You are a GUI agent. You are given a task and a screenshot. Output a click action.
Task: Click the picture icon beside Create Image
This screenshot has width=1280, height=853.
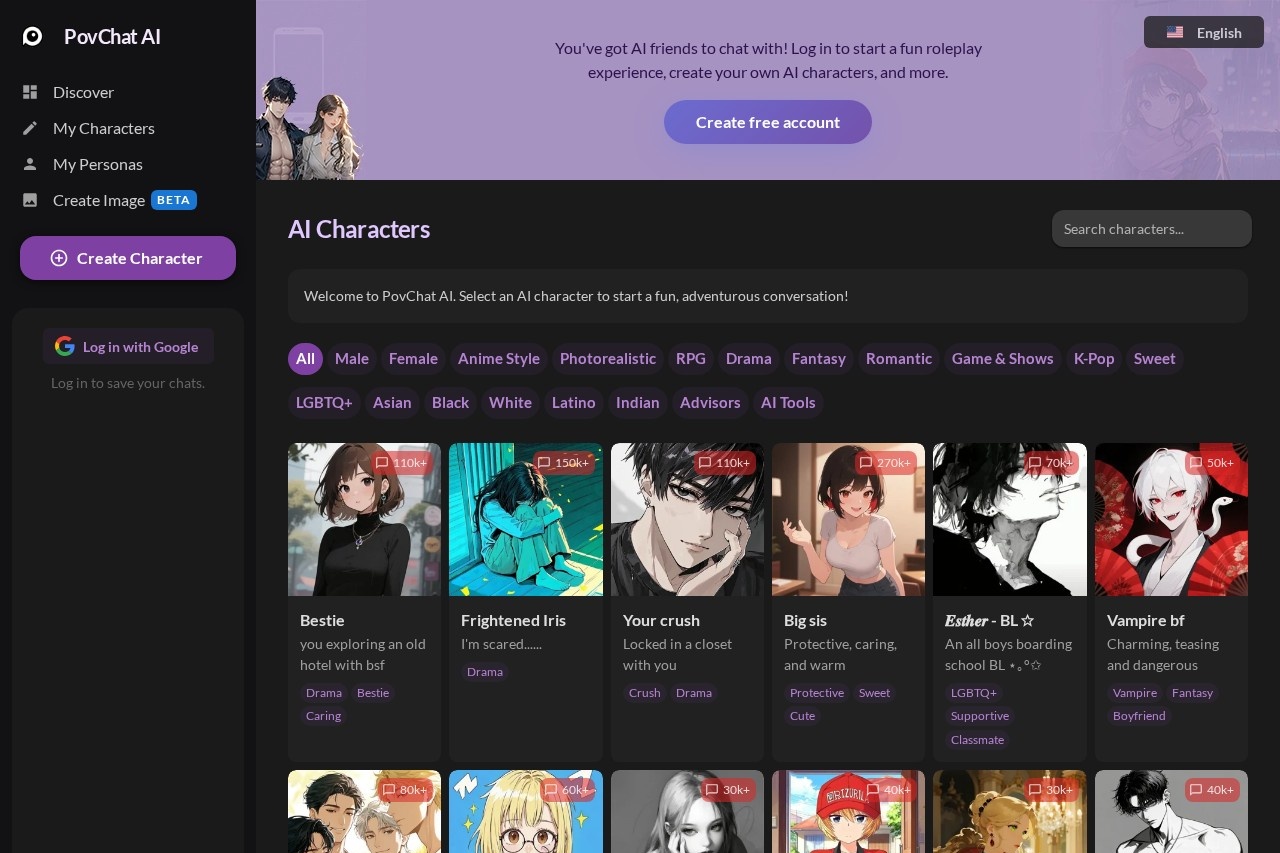tap(30, 200)
